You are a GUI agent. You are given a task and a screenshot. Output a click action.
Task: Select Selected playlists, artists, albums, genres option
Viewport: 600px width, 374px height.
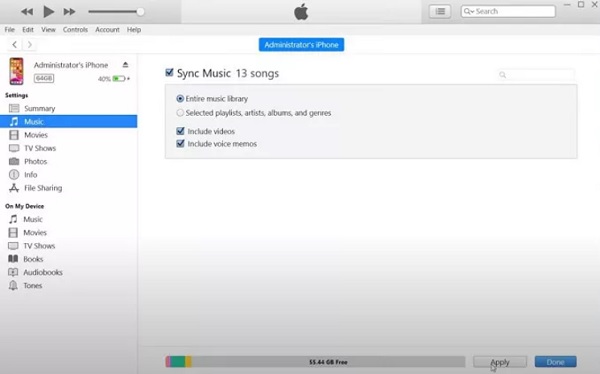180,113
